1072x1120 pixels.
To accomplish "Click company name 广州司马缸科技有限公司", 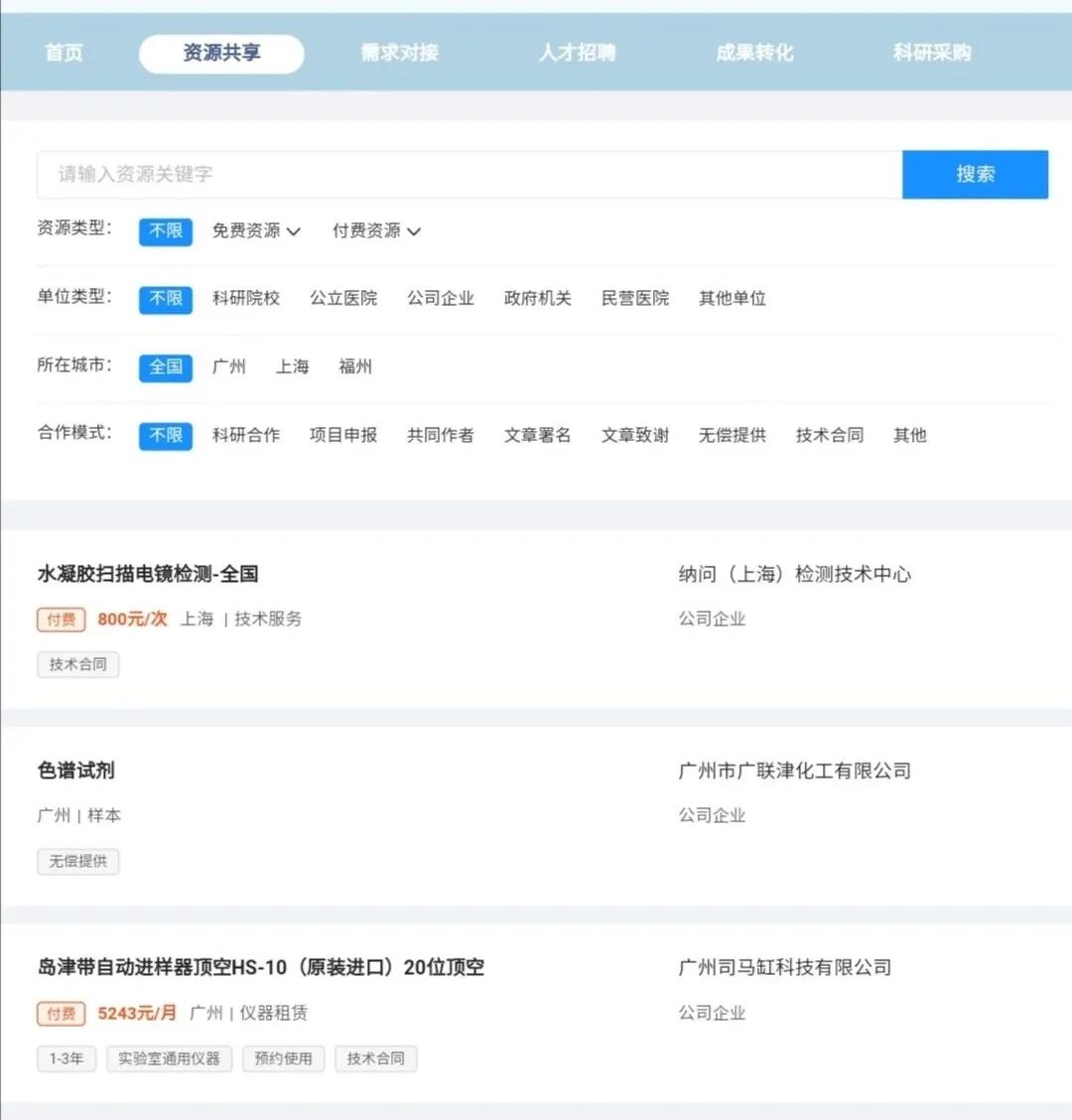I will [783, 966].
